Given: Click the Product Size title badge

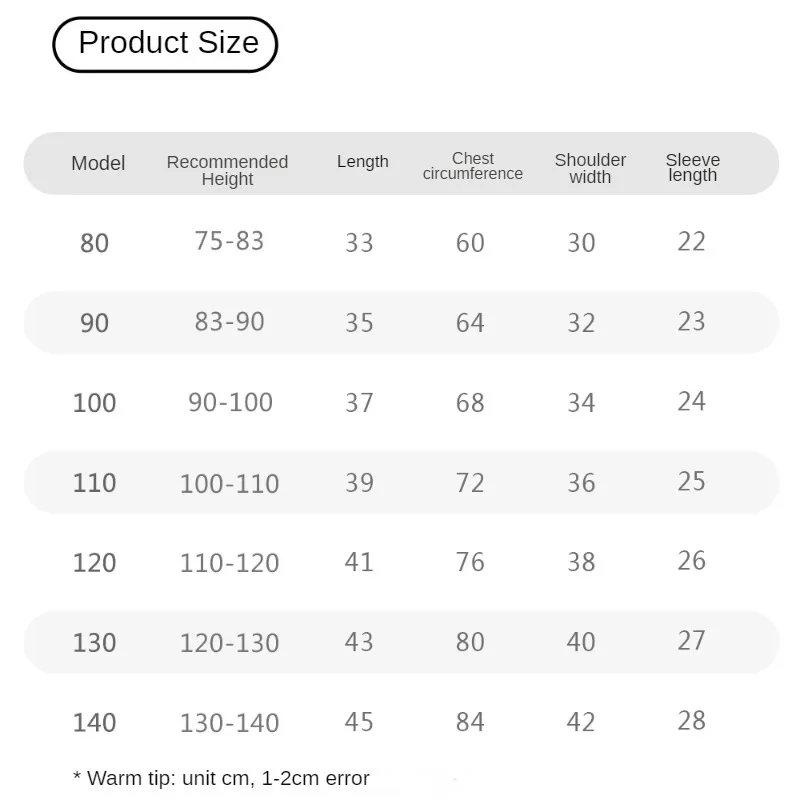Looking at the screenshot, I should point(165,44).
